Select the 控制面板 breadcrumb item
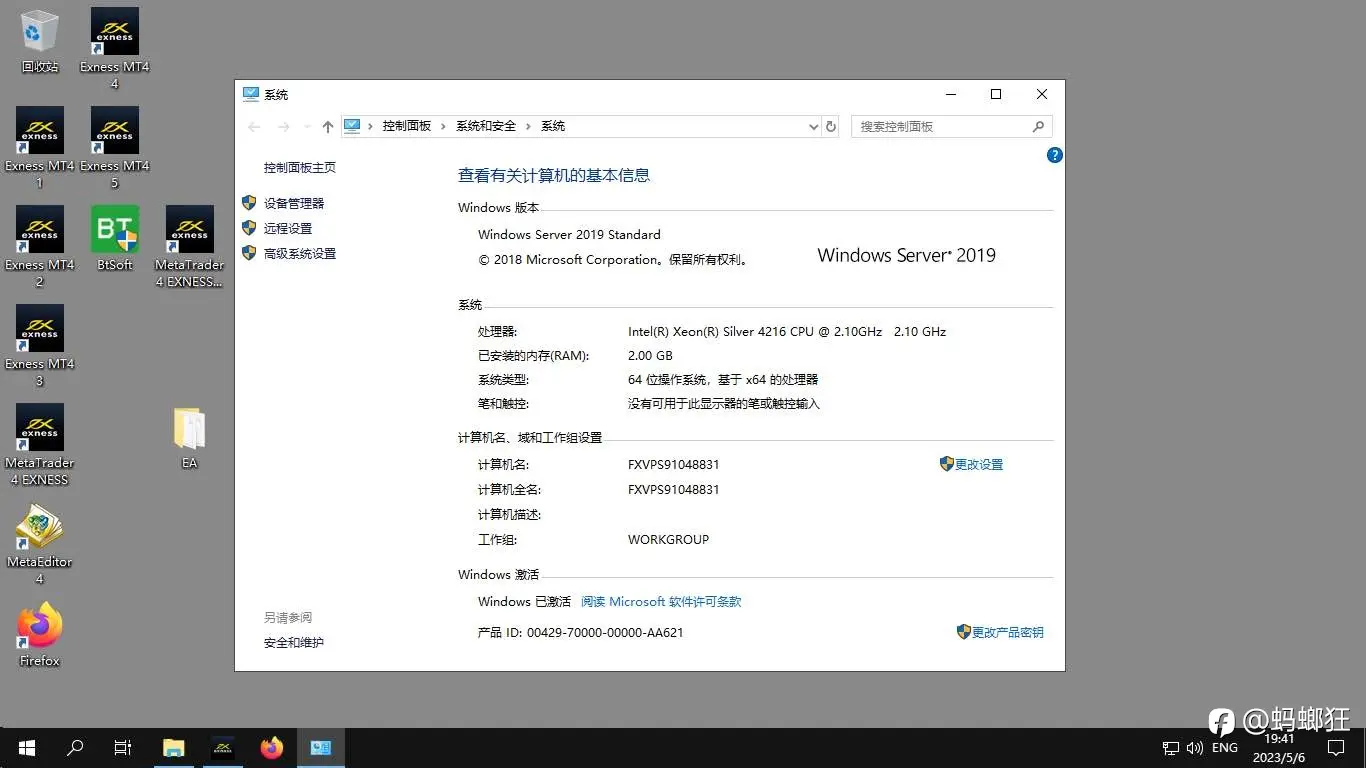1366x768 pixels. point(407,126)
